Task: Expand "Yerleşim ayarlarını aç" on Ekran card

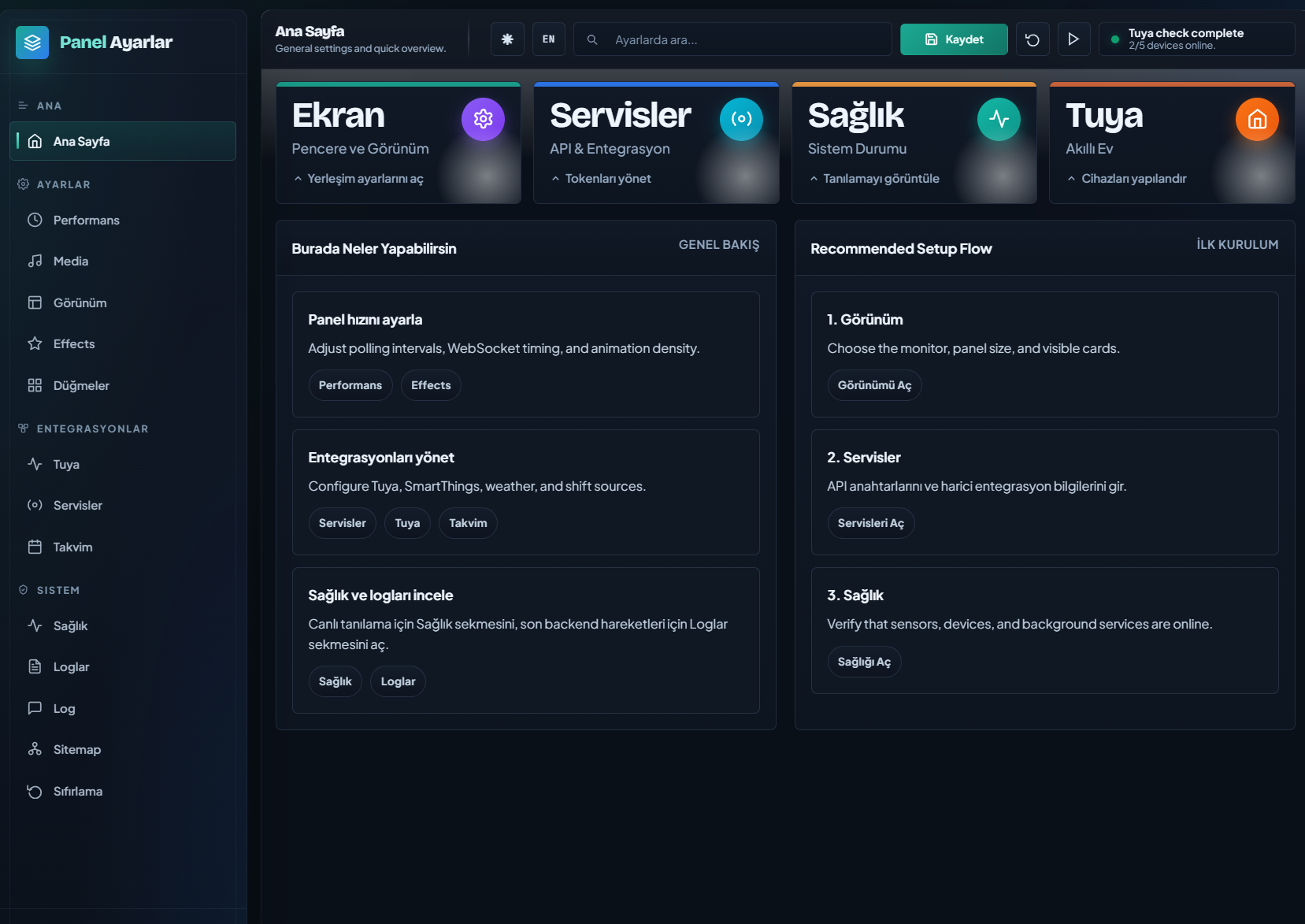Action: coord(358,179)
